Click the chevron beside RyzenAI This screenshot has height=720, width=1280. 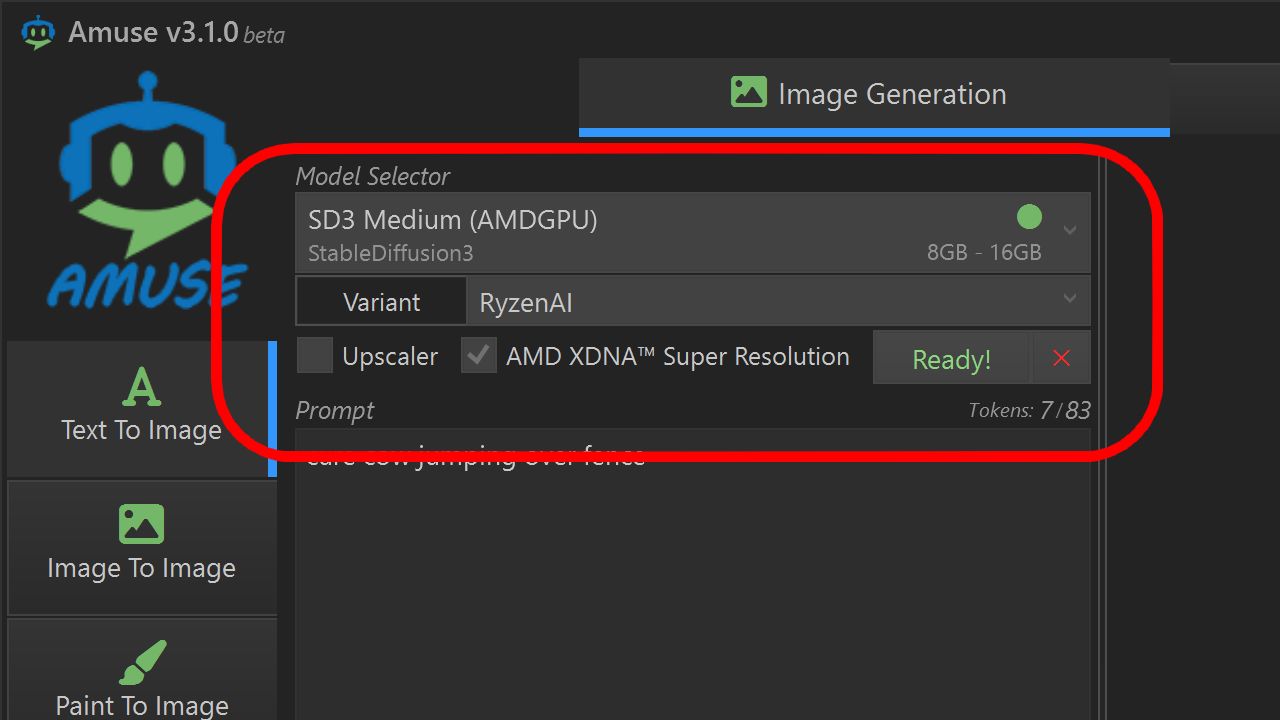tap(1070, 301)
